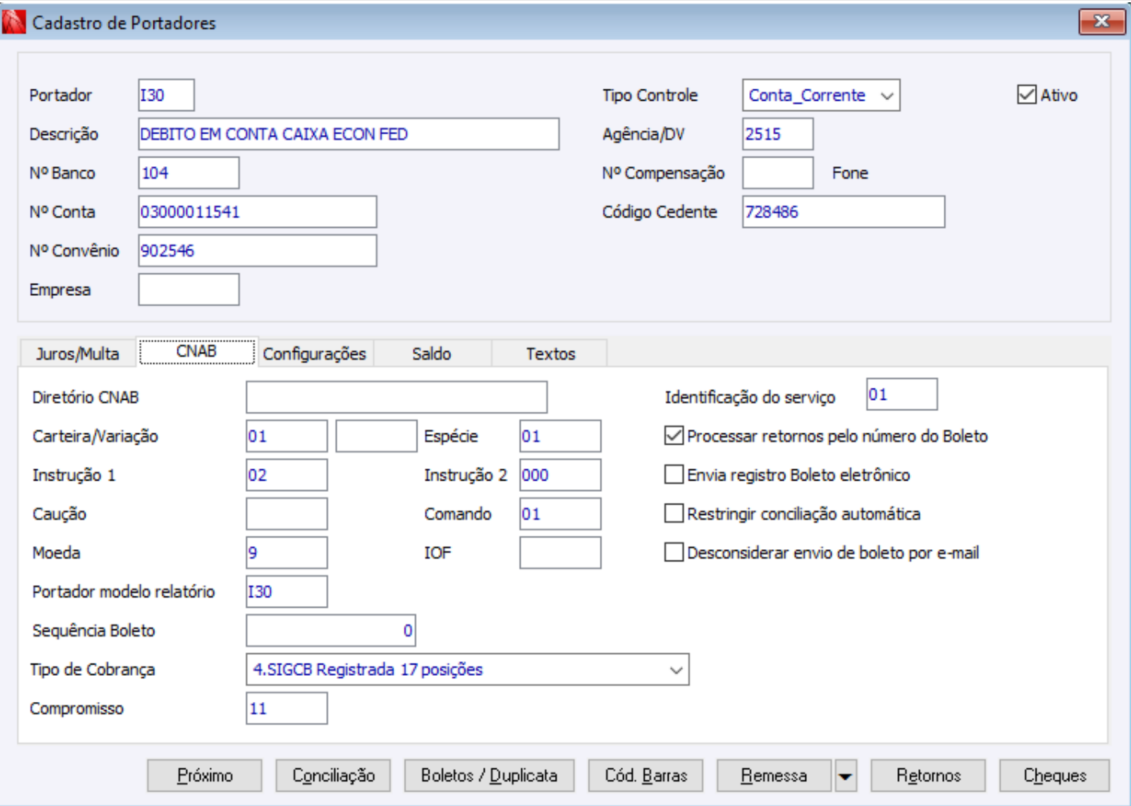Select the Saldo tab

432,354
